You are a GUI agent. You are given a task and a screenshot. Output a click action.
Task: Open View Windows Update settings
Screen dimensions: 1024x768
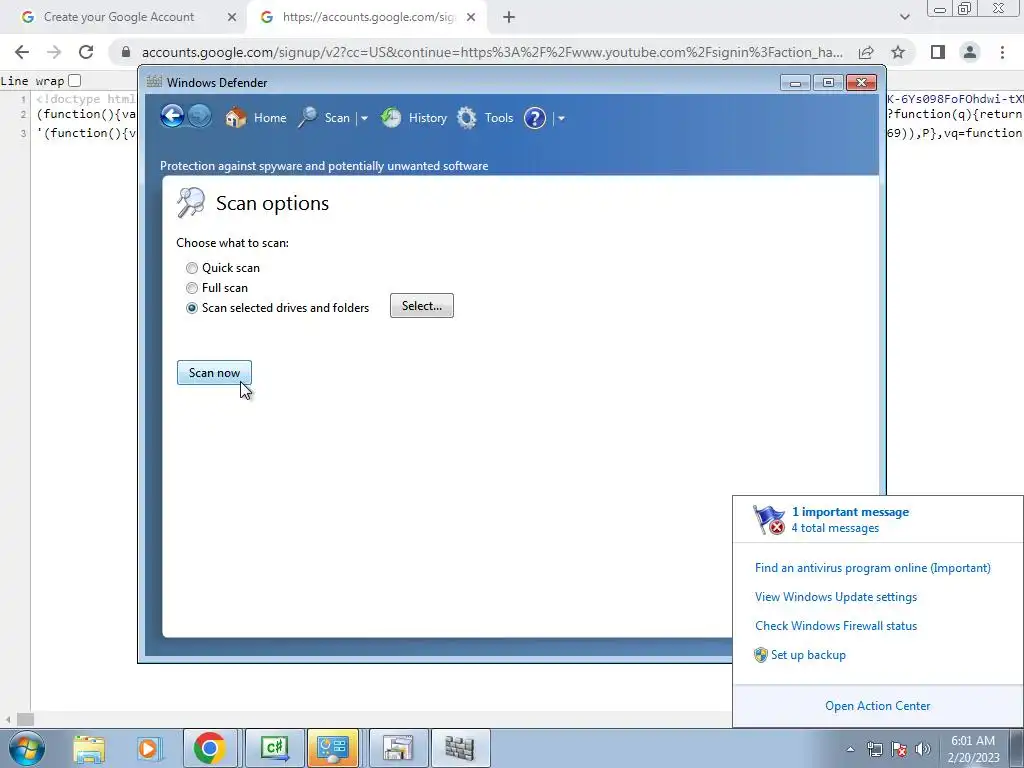(x=836, y=597)
